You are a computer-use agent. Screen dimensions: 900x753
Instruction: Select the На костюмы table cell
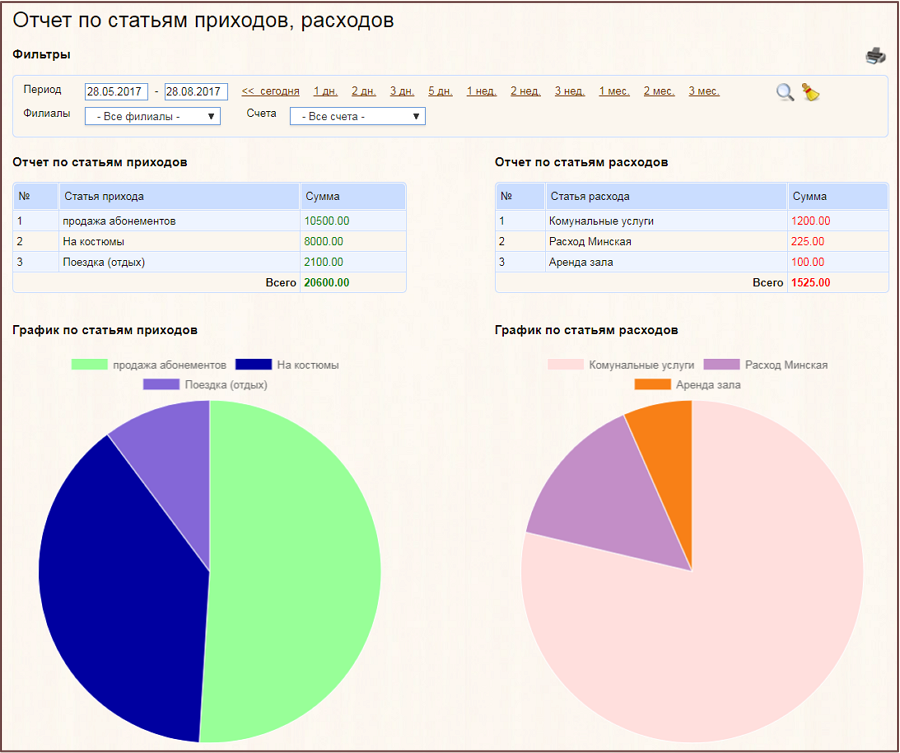tap(179, 242)
